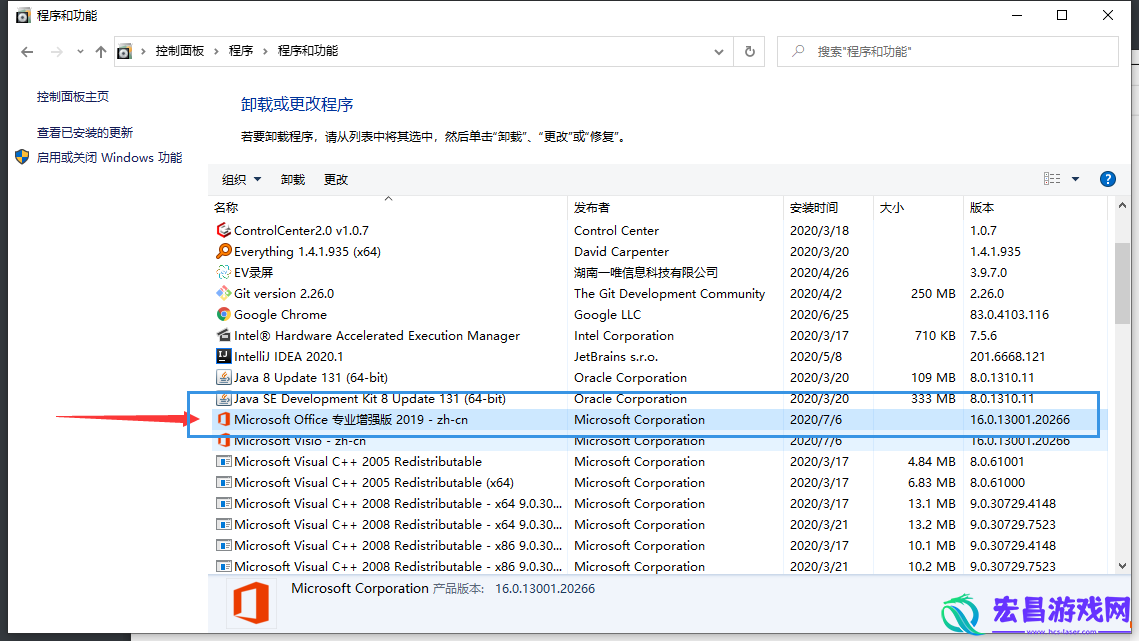Refresh the programs list

click(x=750, y=52)
